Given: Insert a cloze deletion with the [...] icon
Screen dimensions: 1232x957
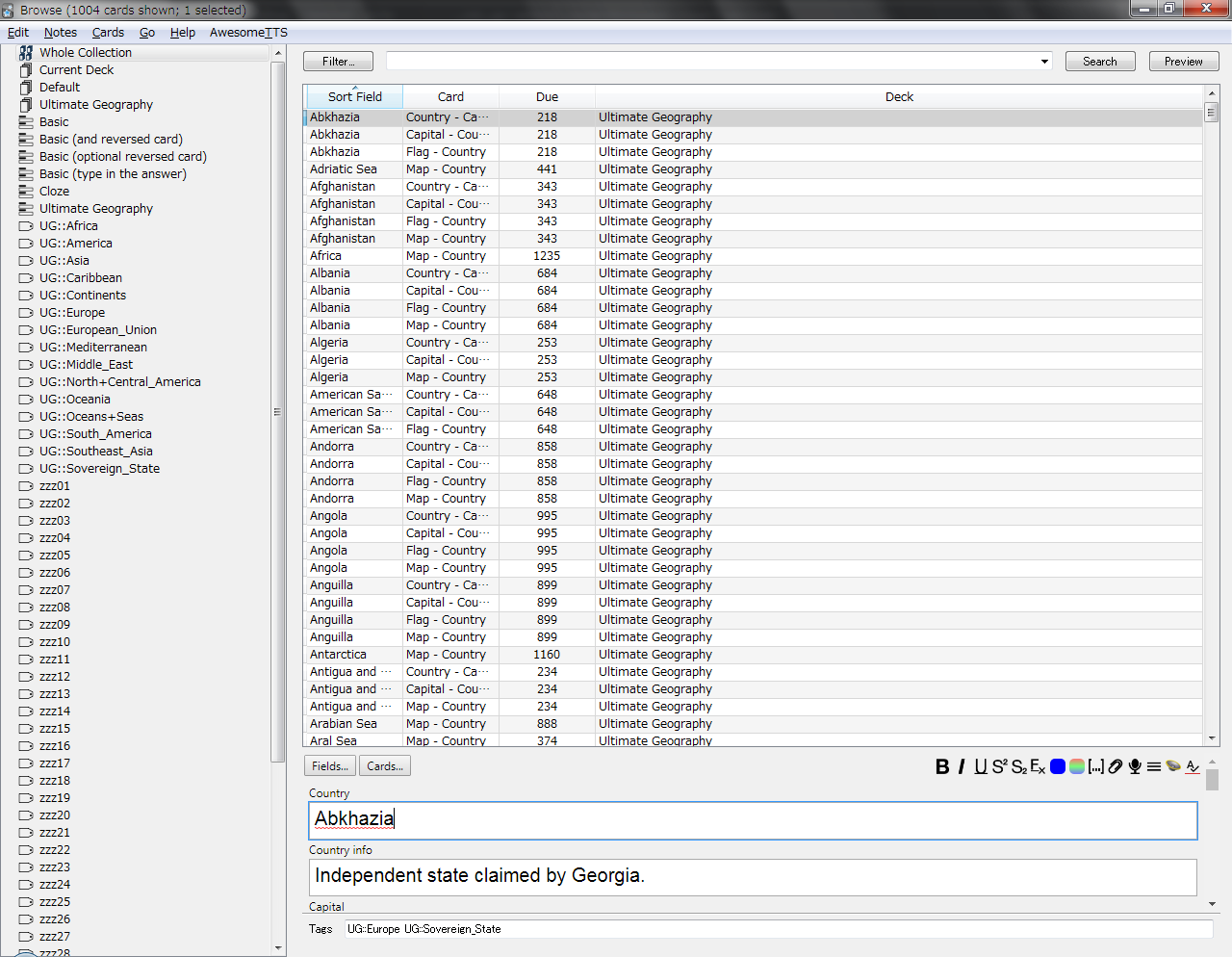Looking at the screenshot, I should click(1095, 766).
